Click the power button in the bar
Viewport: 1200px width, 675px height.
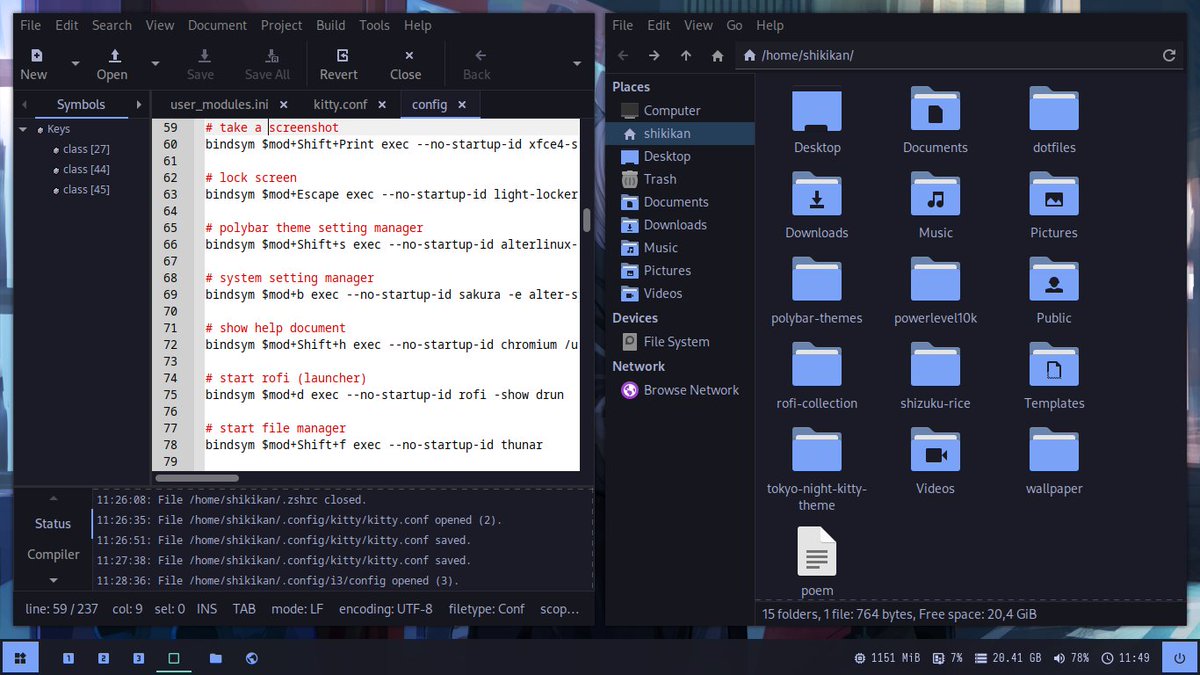click(1180, 658)
